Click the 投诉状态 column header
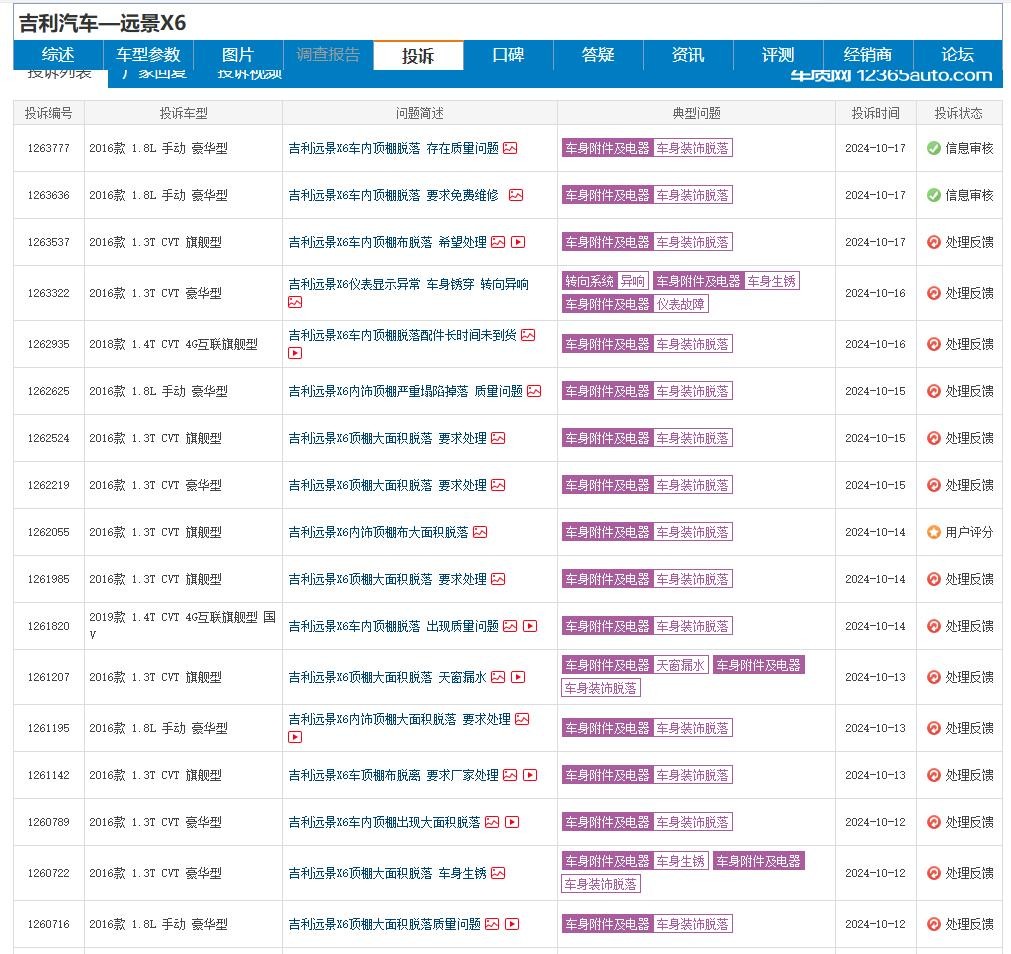Screen dimensions: 1011x954 tap(959, 113)
